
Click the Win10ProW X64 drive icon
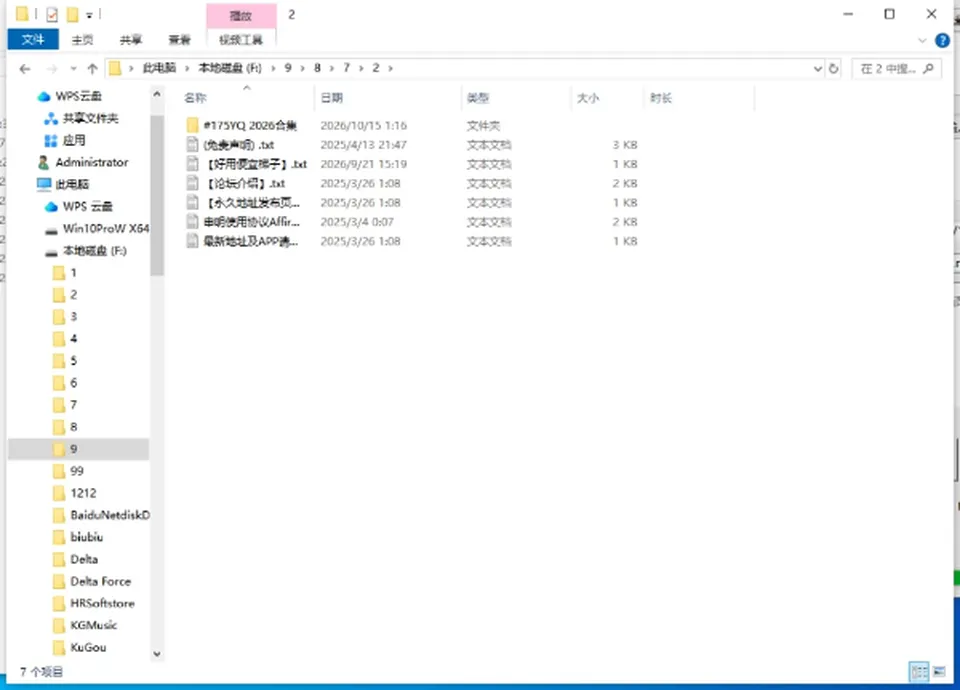(51, 230)
